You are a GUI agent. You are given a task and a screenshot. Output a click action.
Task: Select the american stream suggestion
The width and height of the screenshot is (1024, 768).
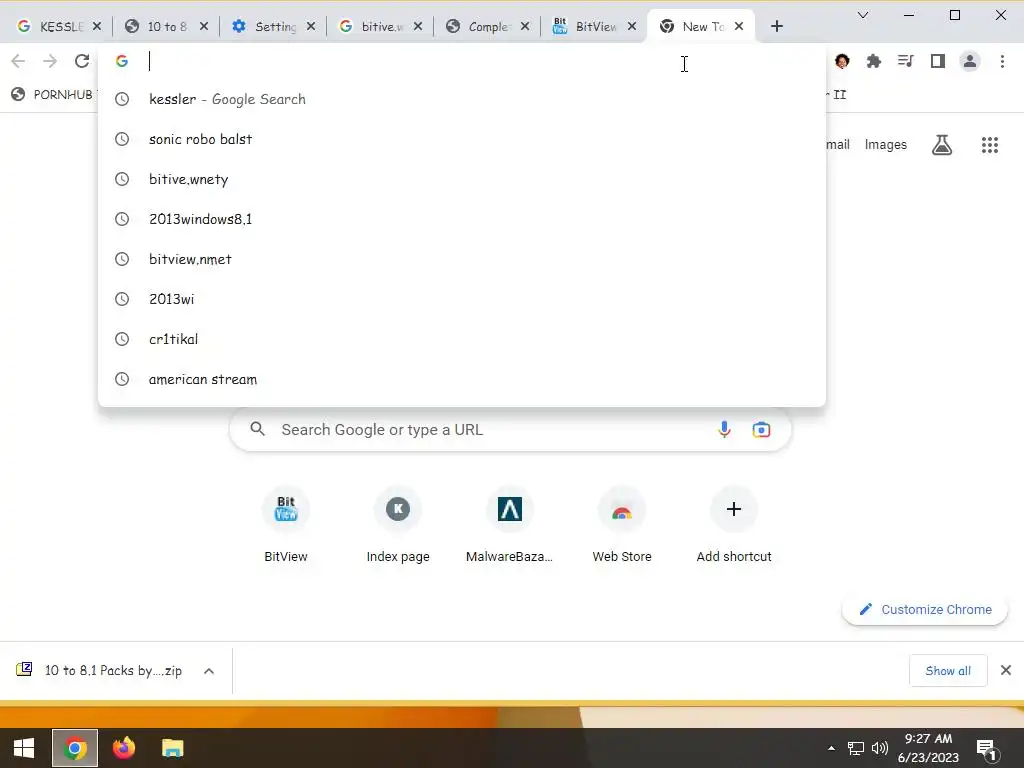(x=462, y=379)
